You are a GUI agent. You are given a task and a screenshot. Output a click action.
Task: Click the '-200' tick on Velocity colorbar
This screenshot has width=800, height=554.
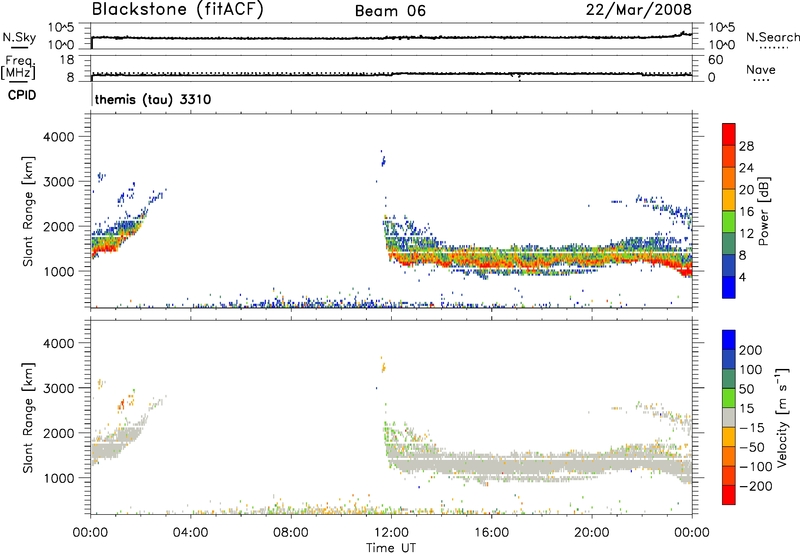pyautogui.click(x=756, y=486)
